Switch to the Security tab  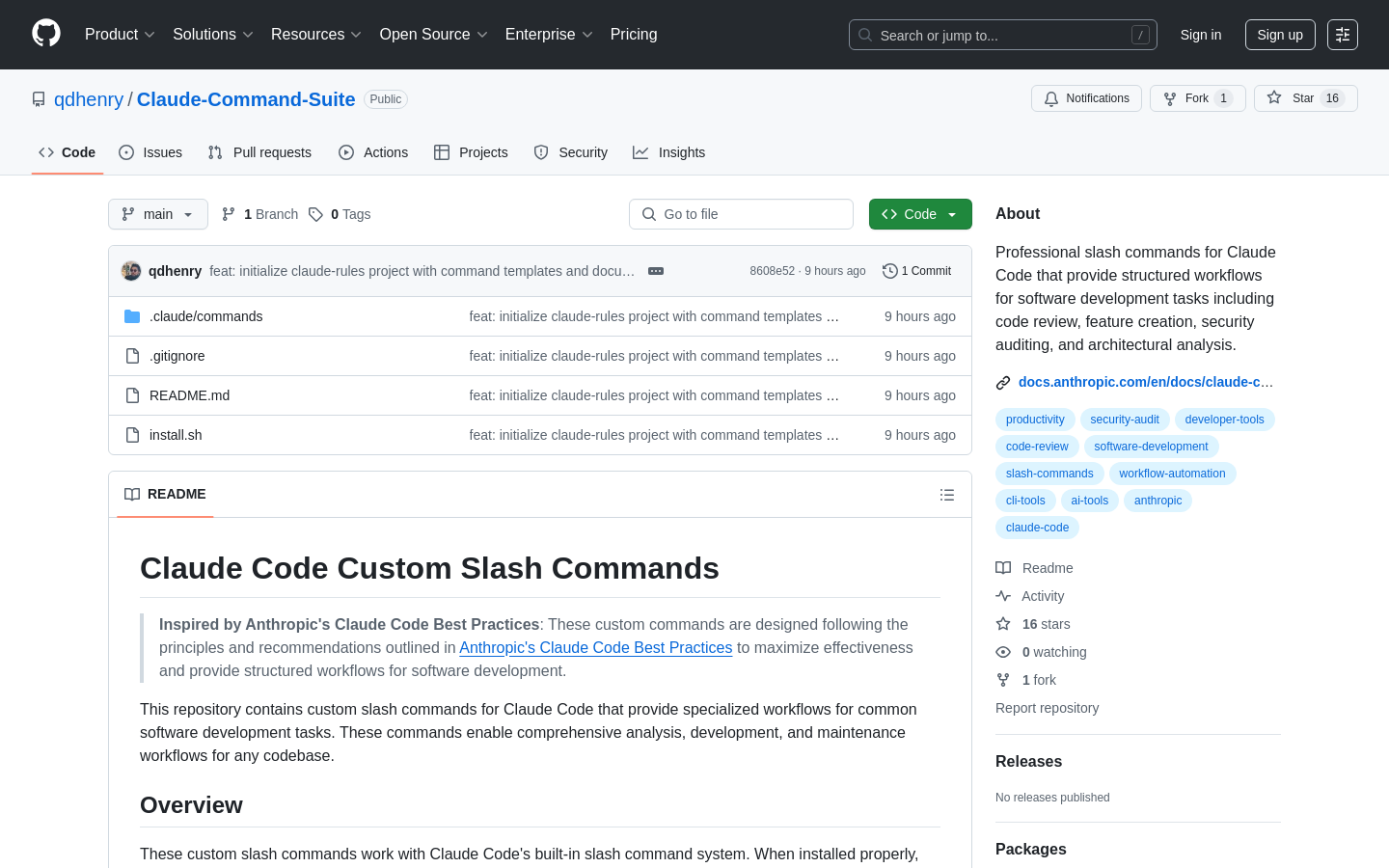(x=570, y=152)
